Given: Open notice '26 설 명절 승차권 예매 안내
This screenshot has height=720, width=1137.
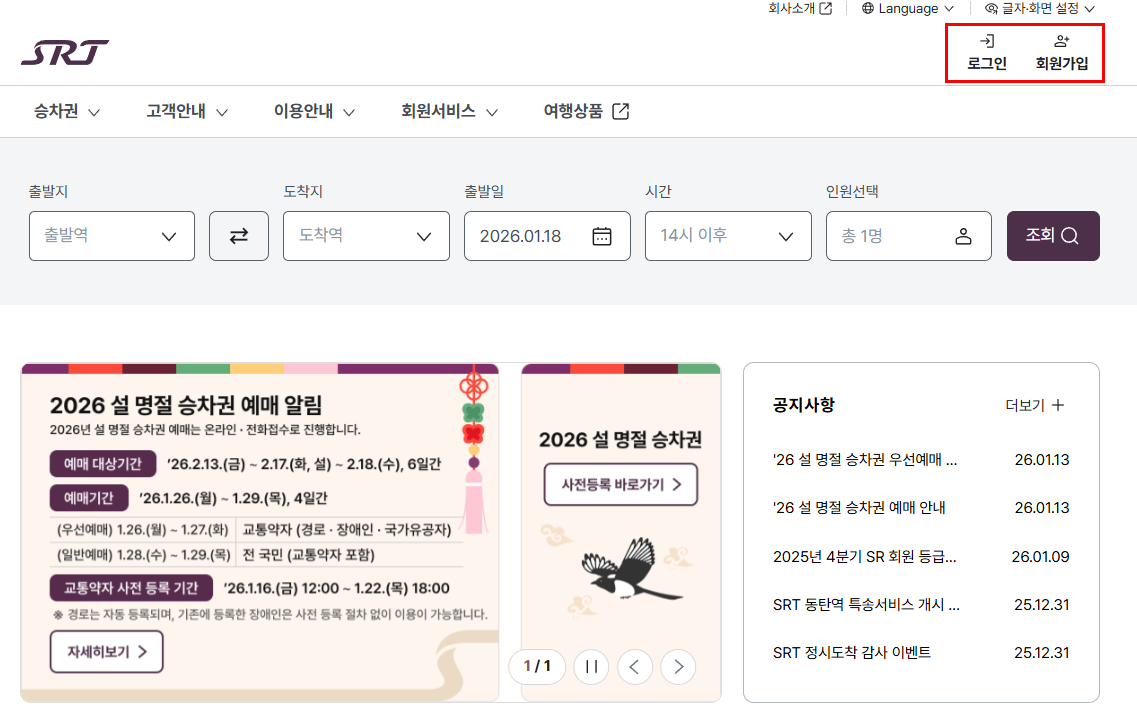Looking at the screenshot, I should point(859,508).
